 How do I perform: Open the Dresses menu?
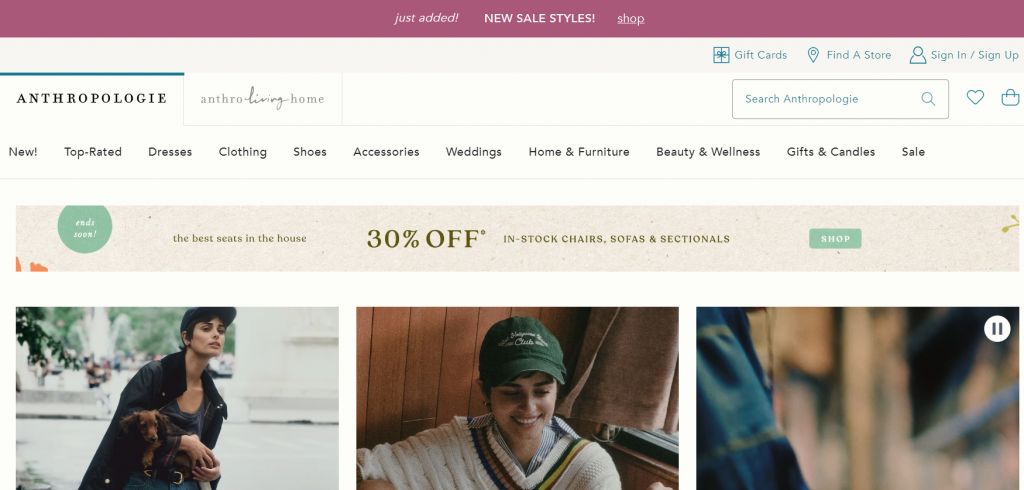point(170,152)
